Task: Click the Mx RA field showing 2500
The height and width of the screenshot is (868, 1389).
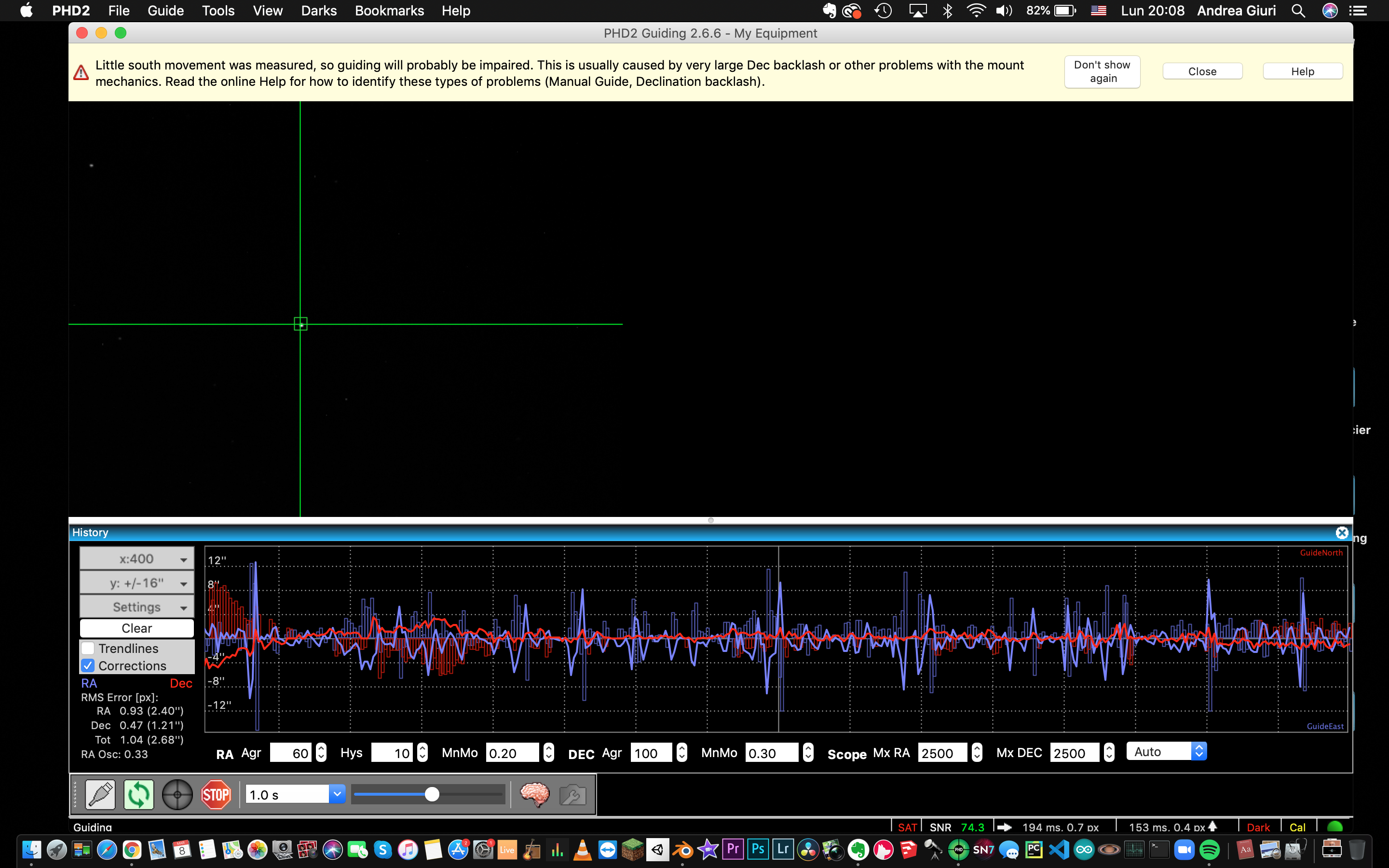Action: (x=943, y=753)
